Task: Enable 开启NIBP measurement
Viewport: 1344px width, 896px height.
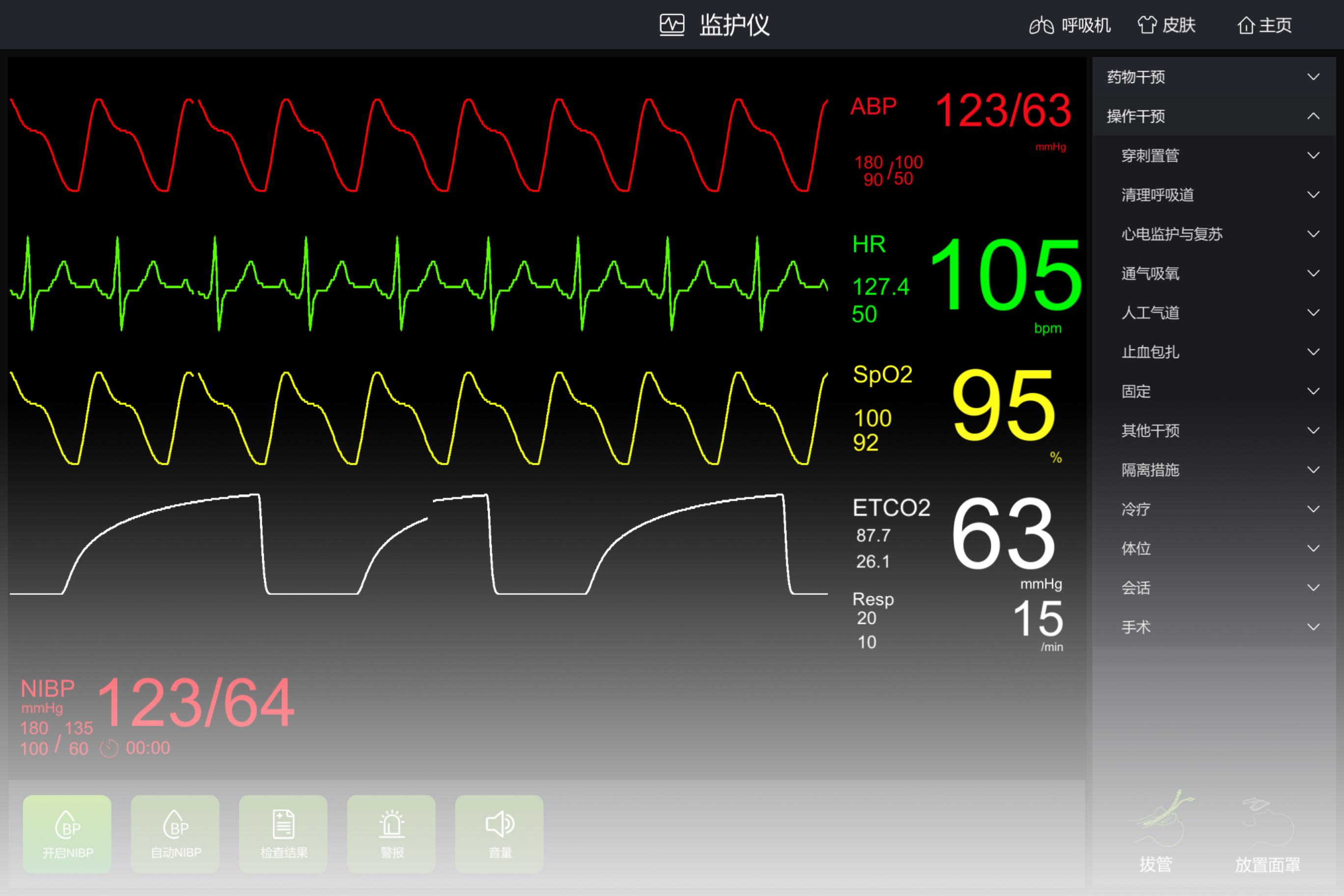Action: pyautogui.click(x=67, y=834)
